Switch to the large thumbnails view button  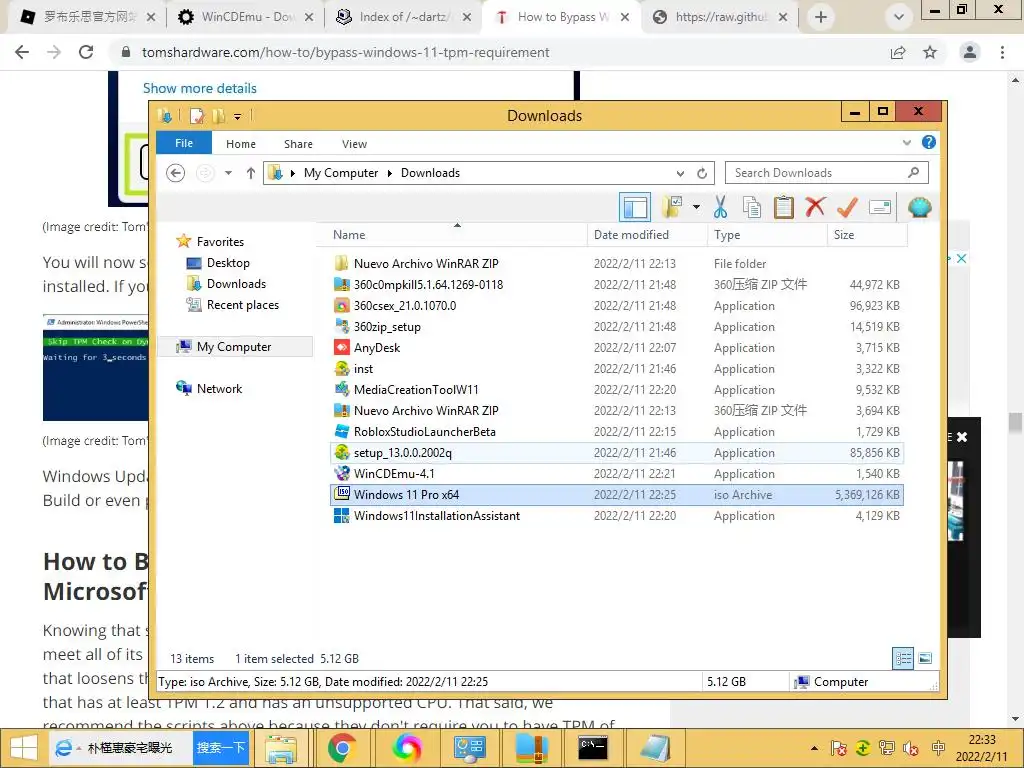tap(925, 658)
